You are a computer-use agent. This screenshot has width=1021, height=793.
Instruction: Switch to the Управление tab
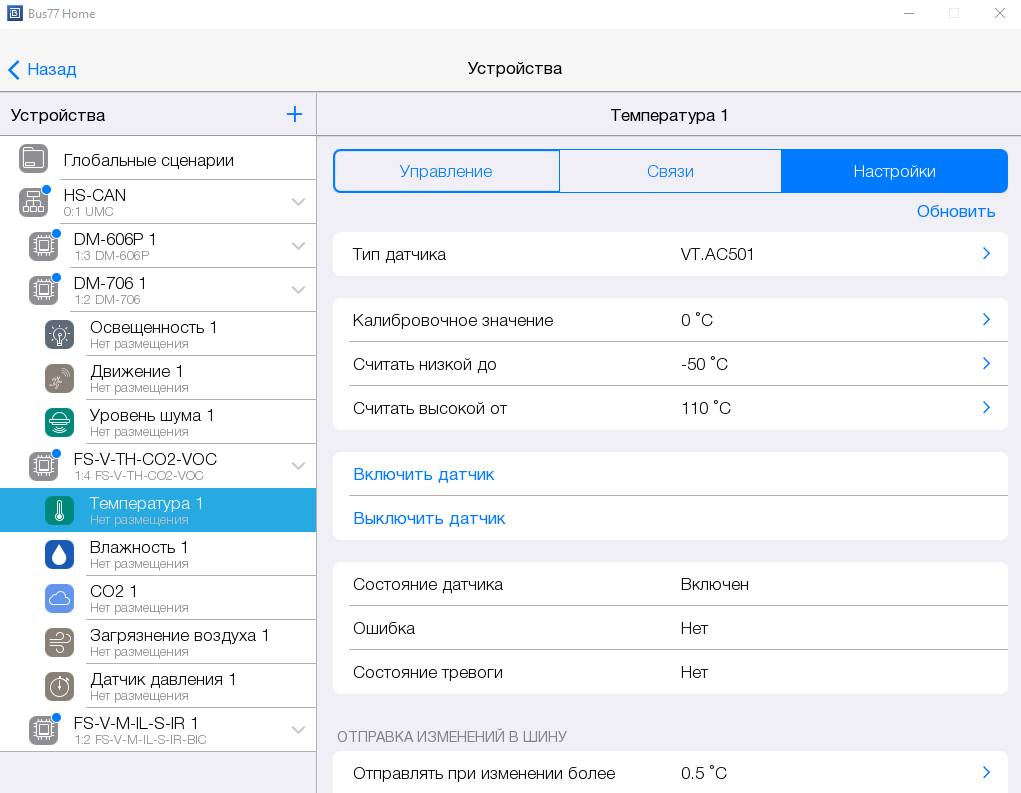[x=446, y=171]
